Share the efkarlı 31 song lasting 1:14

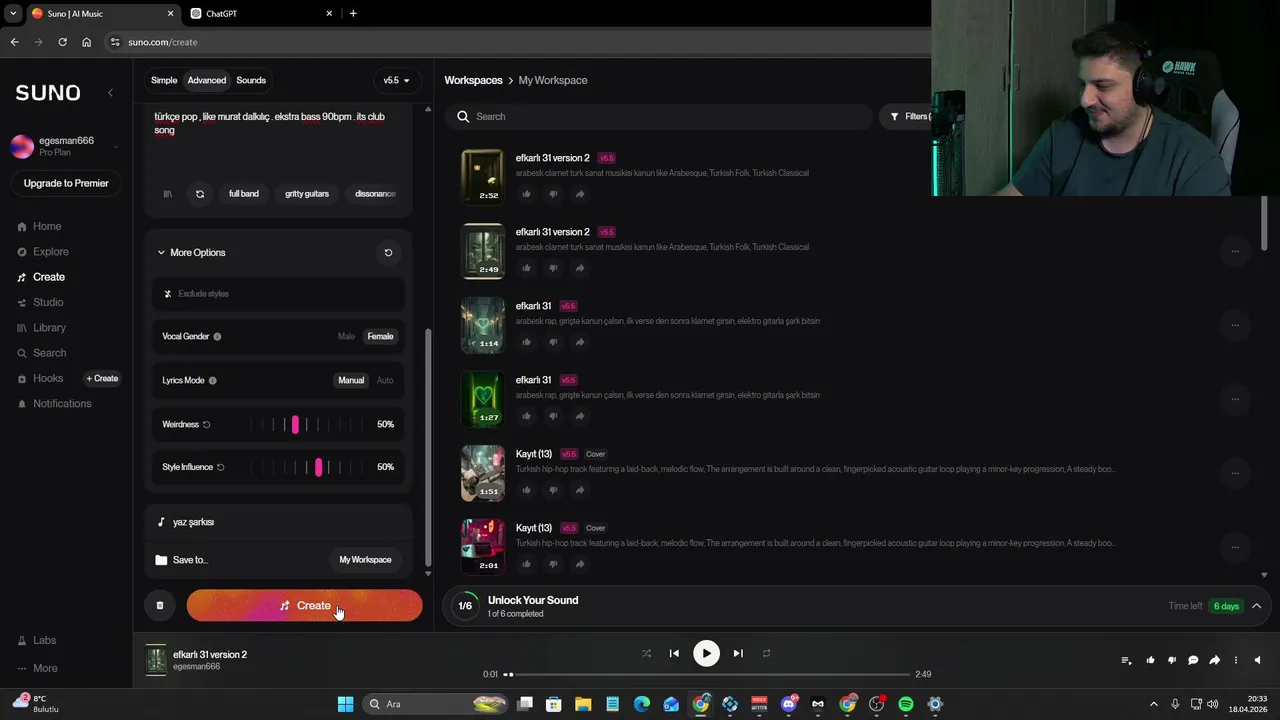(x=580, y=342)
